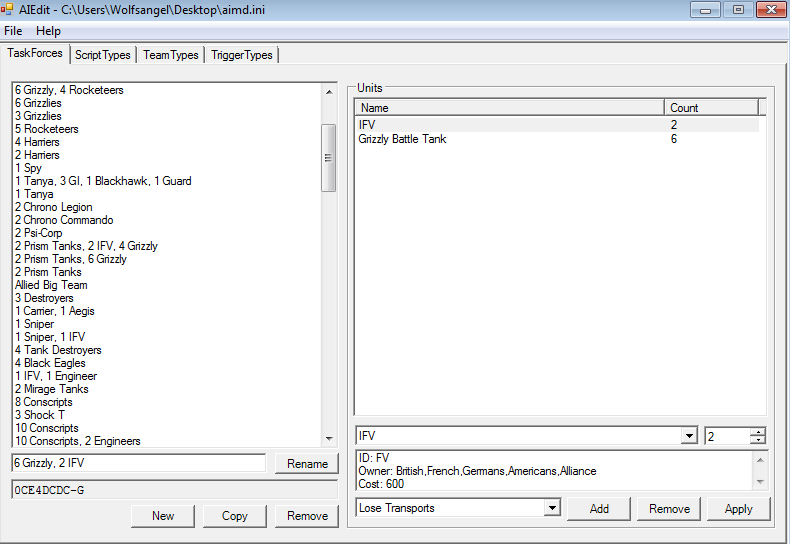Switch to the TeamTypes tab
Screen dimensions: 790x544
(171, 55)
